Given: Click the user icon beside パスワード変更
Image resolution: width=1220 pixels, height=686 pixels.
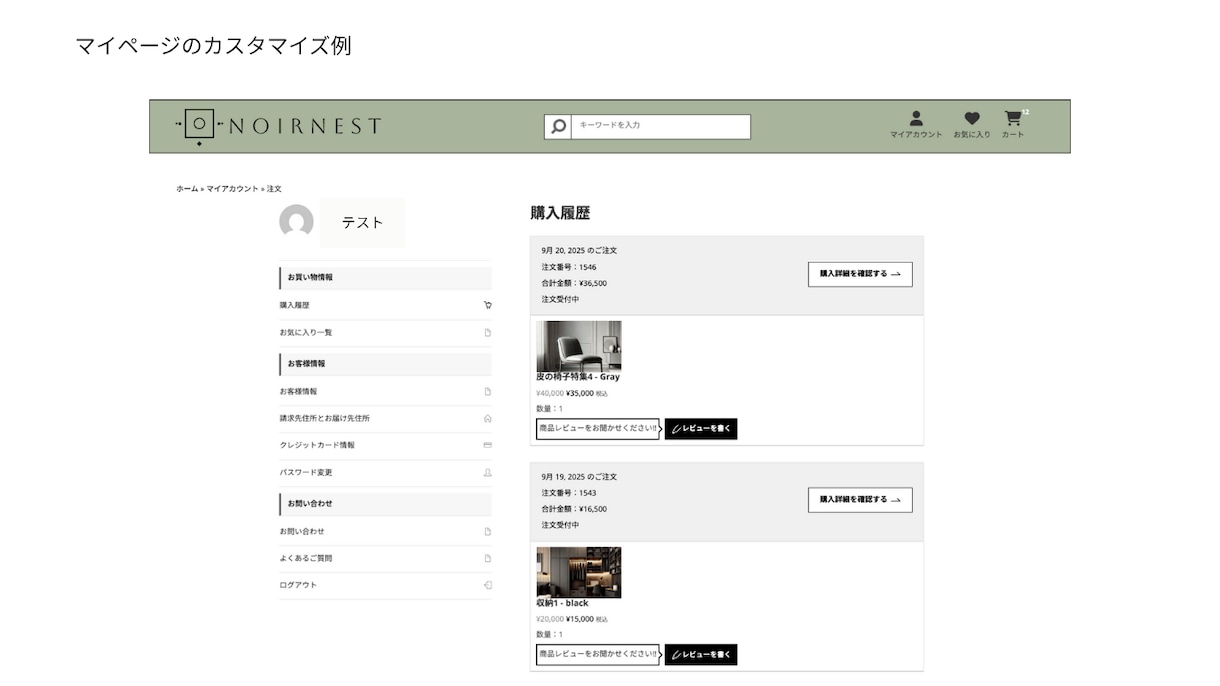Looking at the screenshot, I should (x=488, y=472).
